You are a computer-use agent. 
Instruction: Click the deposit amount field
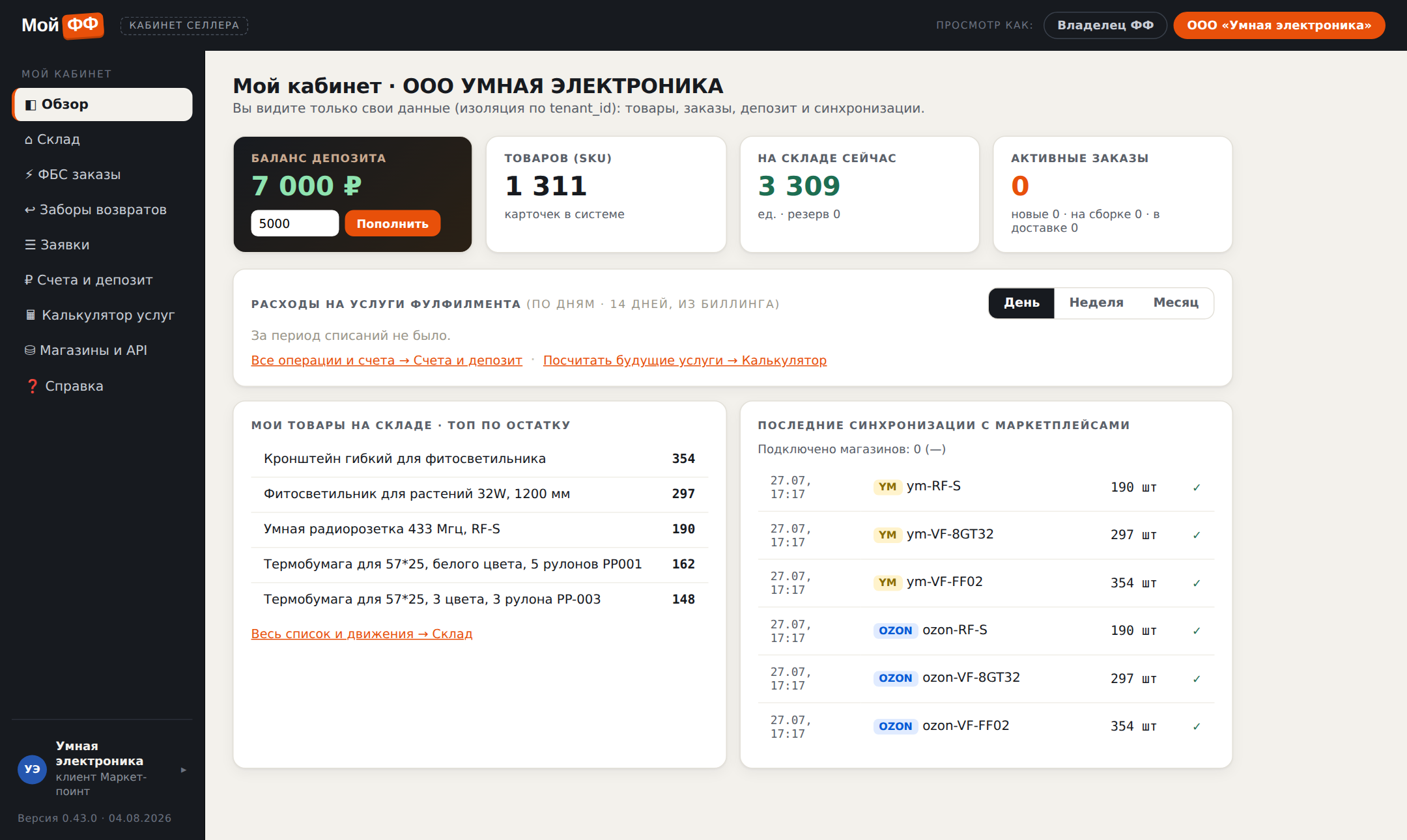point(294,223)
